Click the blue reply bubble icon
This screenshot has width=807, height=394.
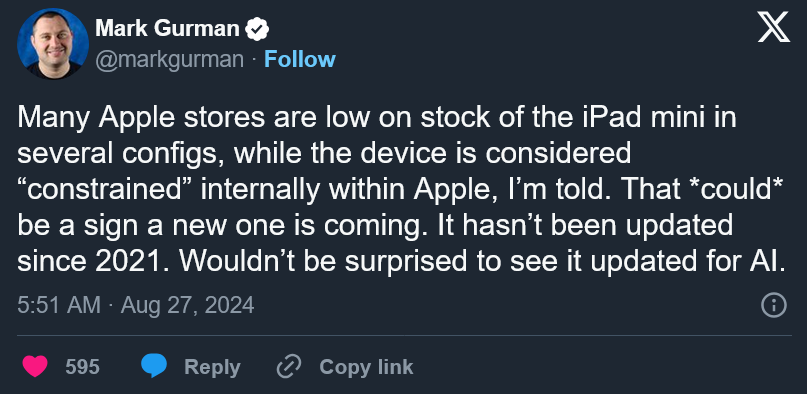click(x=154, y=366)
